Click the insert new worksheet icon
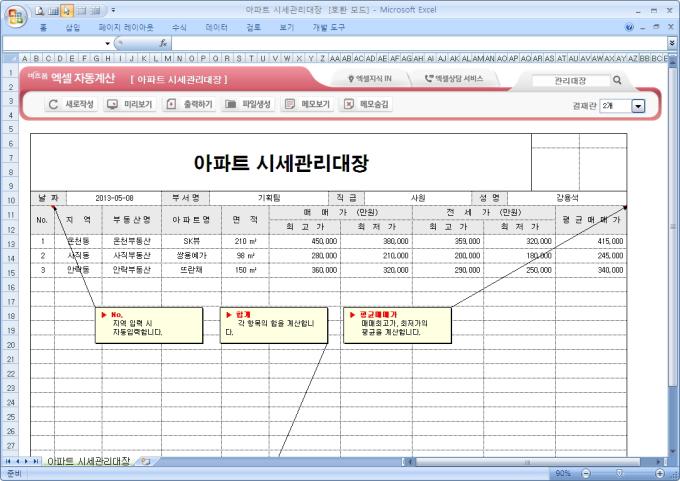The width and height of the screenshot is (680, 481). click(145, 461)
